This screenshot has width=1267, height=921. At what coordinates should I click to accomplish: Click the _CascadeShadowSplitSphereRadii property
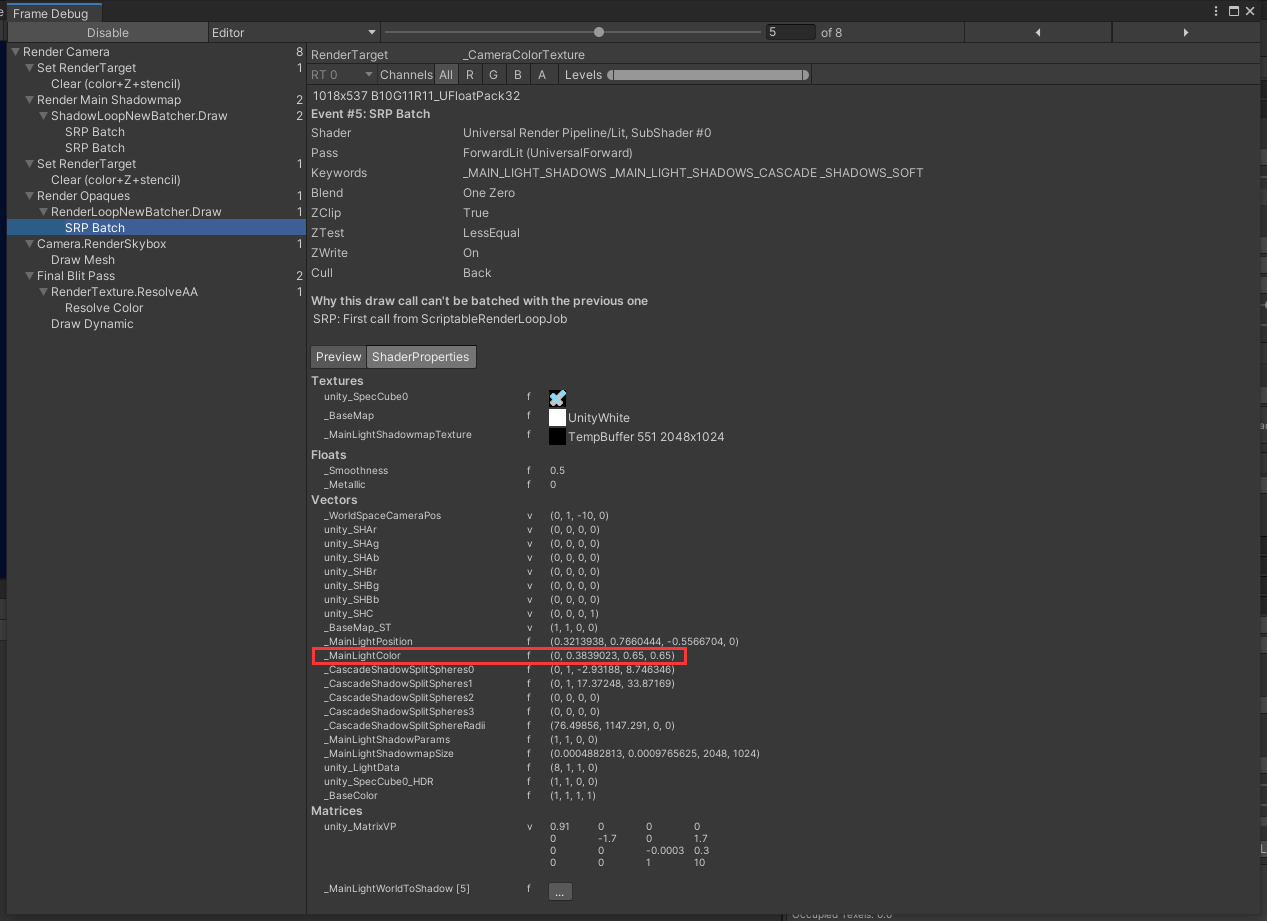click(x=404, y=726)
